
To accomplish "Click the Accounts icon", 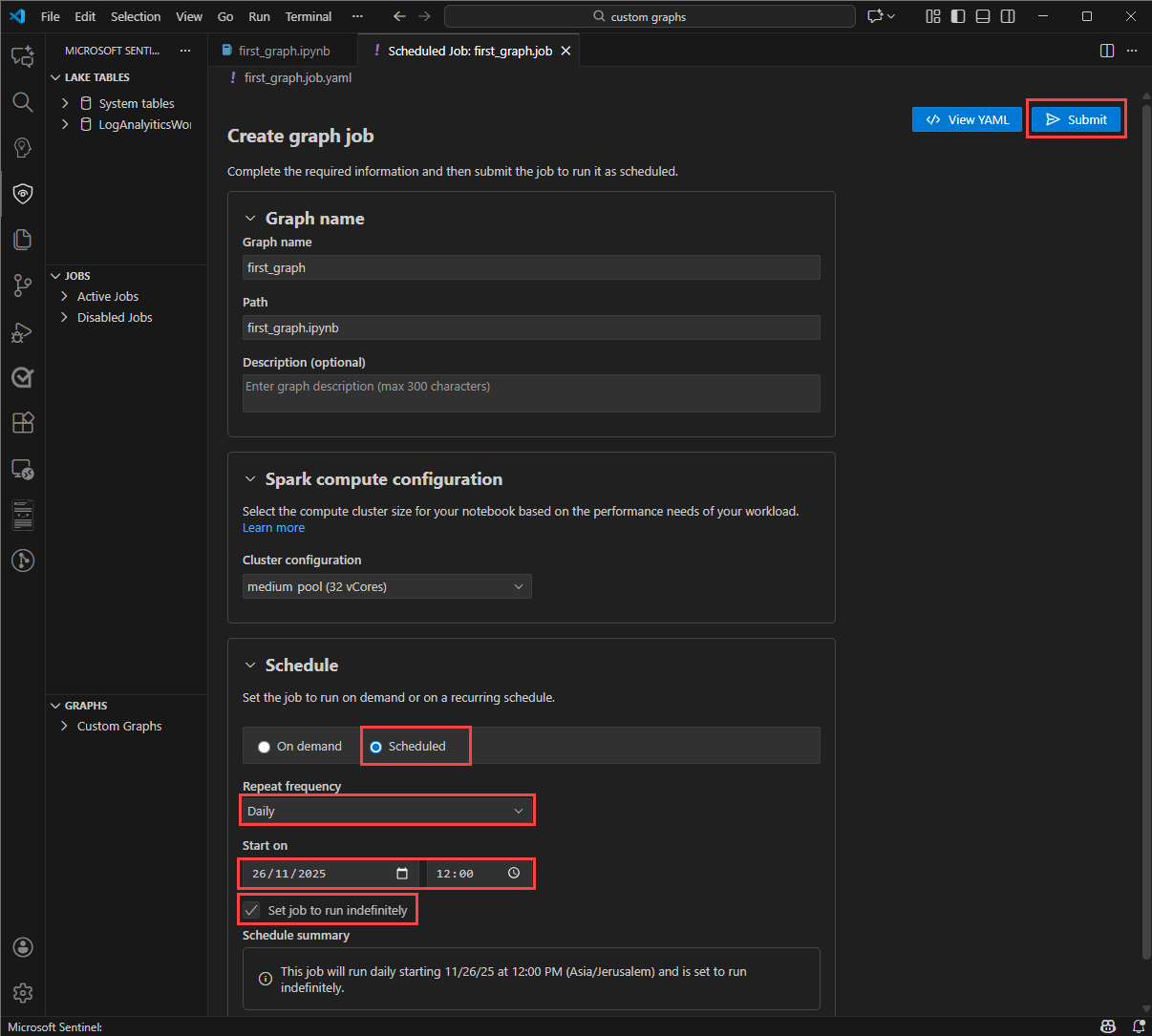I will pyautogui.click(x=23, y=947).
